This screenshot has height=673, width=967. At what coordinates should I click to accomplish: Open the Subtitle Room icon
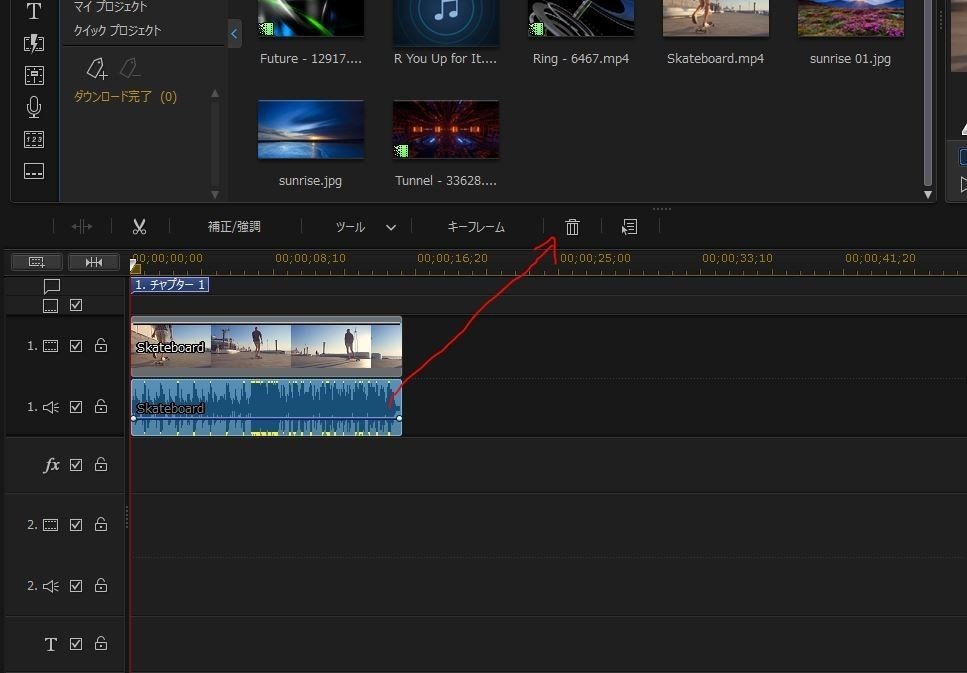pos(34,171)
